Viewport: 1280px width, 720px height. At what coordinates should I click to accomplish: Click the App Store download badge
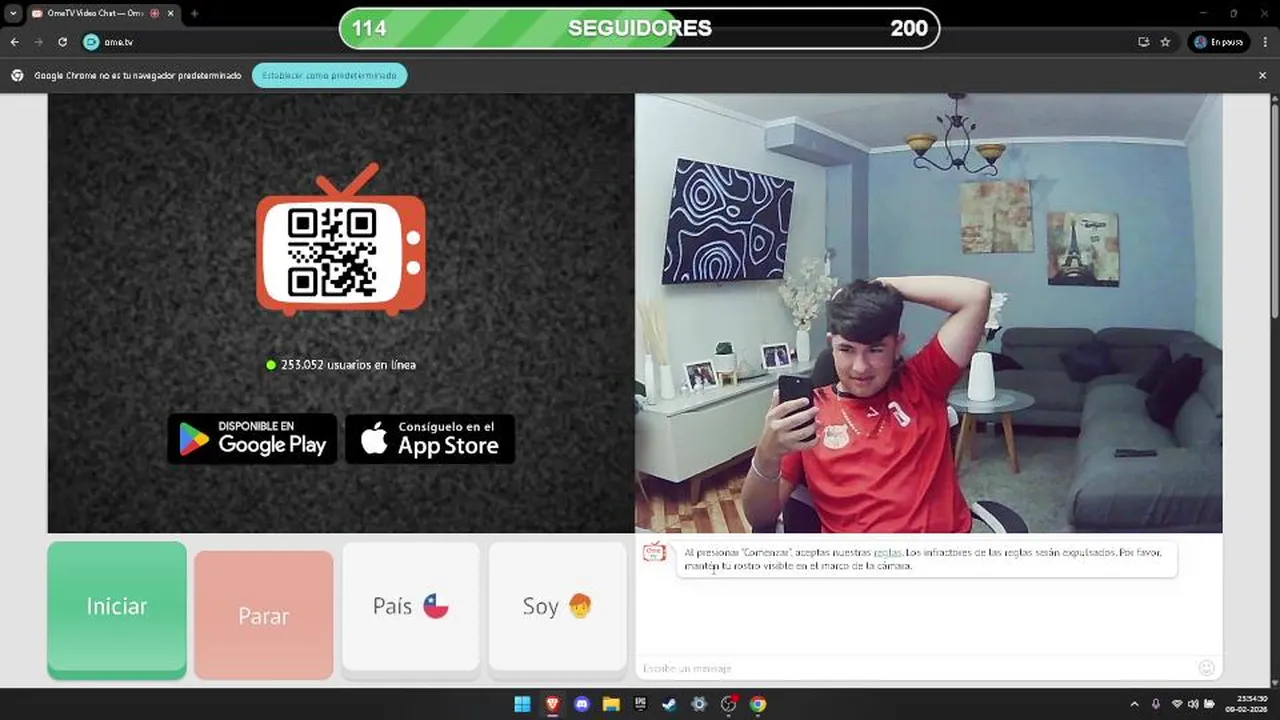tap(430, 439)
